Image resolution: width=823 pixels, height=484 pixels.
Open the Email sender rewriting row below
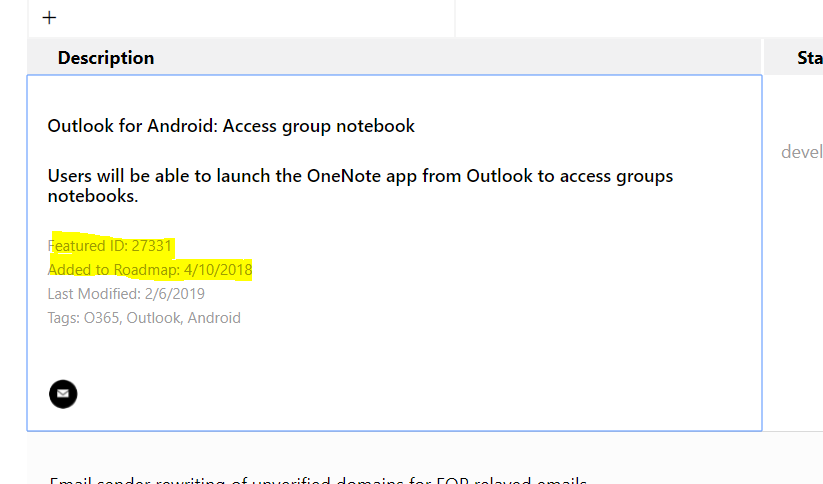click(317, 479)
